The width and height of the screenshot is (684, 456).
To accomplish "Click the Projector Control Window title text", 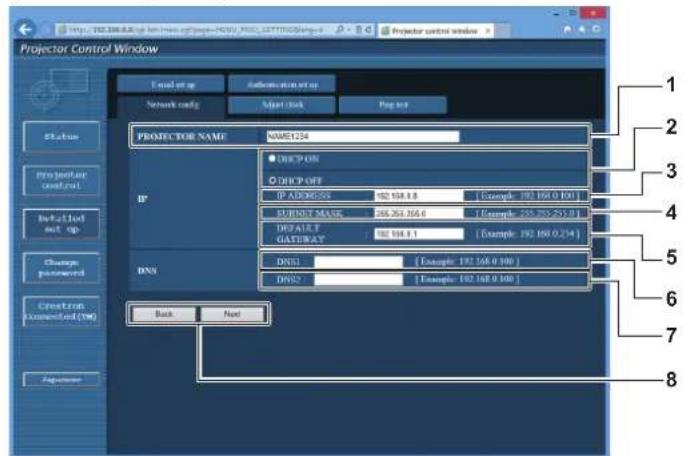I will (89, 49).
